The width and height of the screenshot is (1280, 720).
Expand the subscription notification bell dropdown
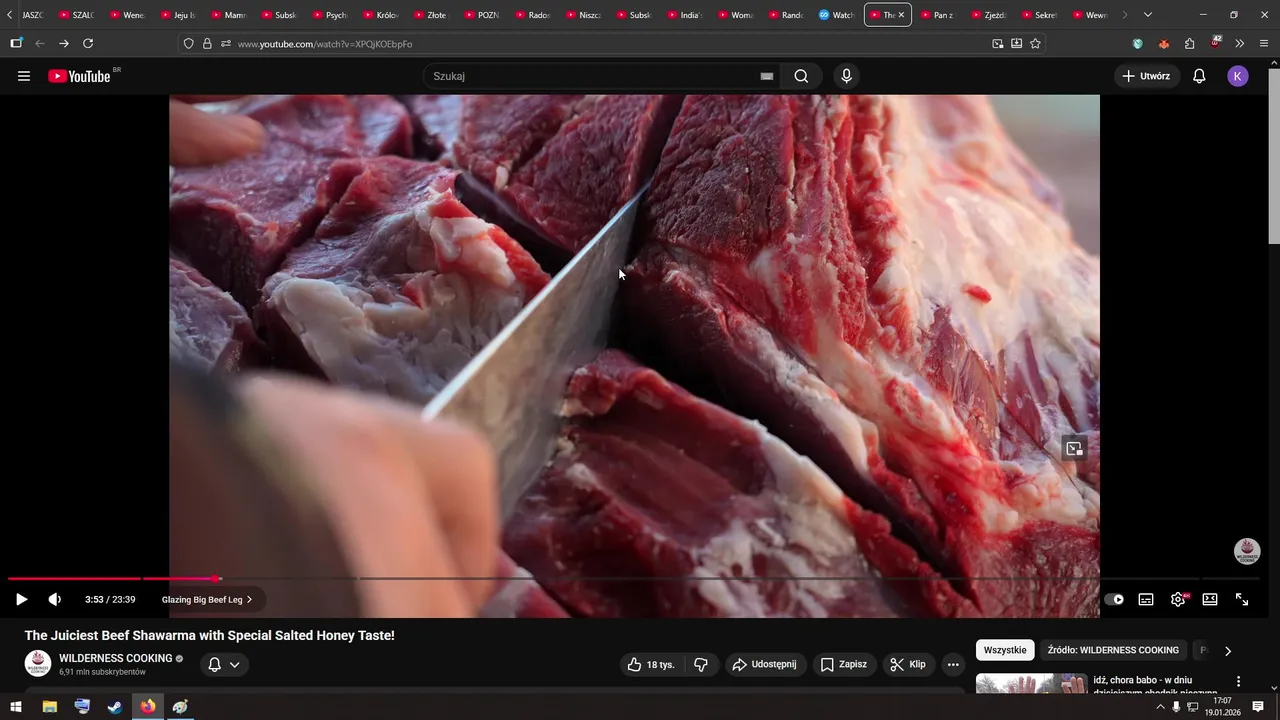point(224,664)
